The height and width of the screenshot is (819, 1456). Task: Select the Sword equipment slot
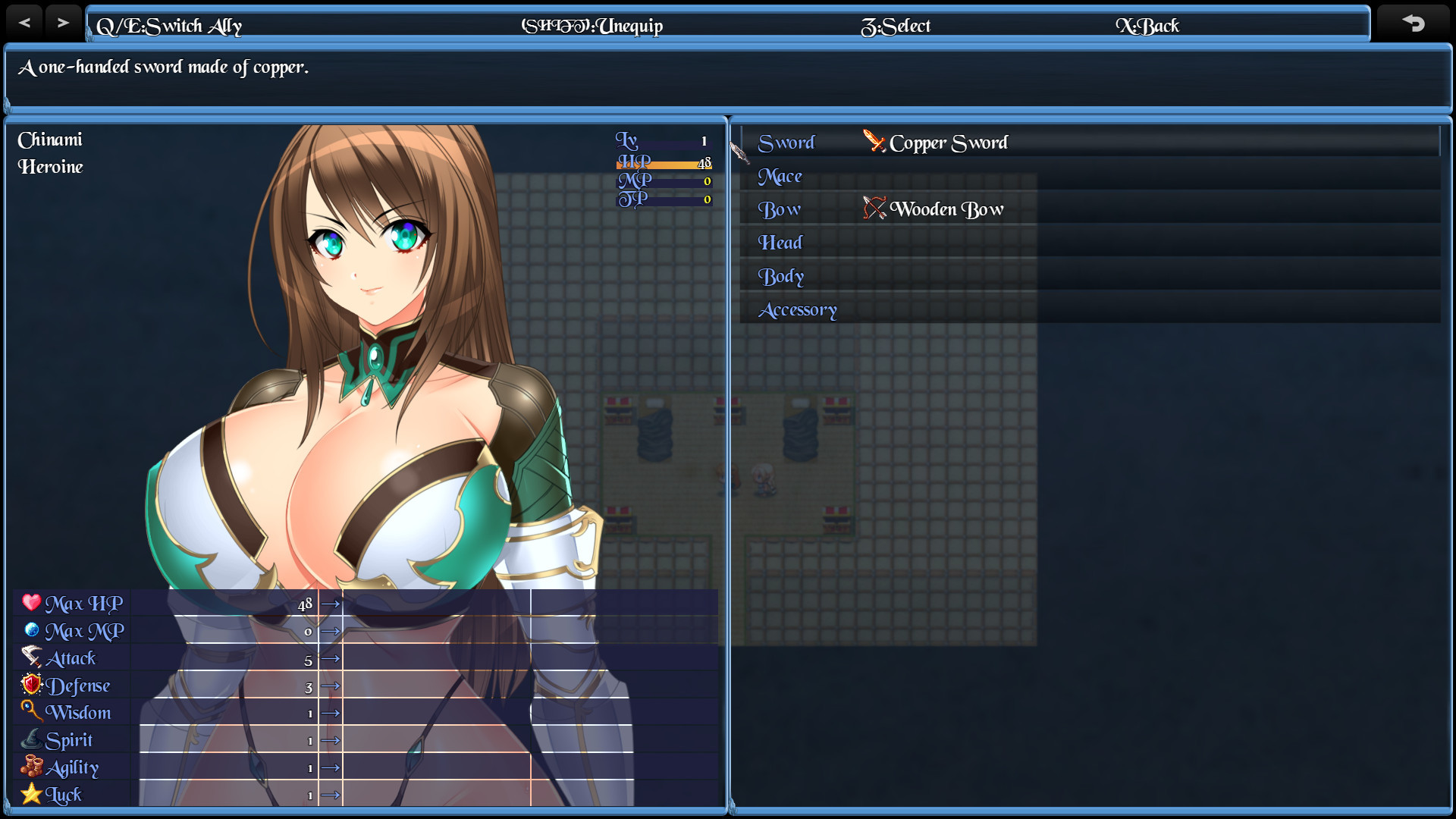pyautogui.click(x=786, y=143)
